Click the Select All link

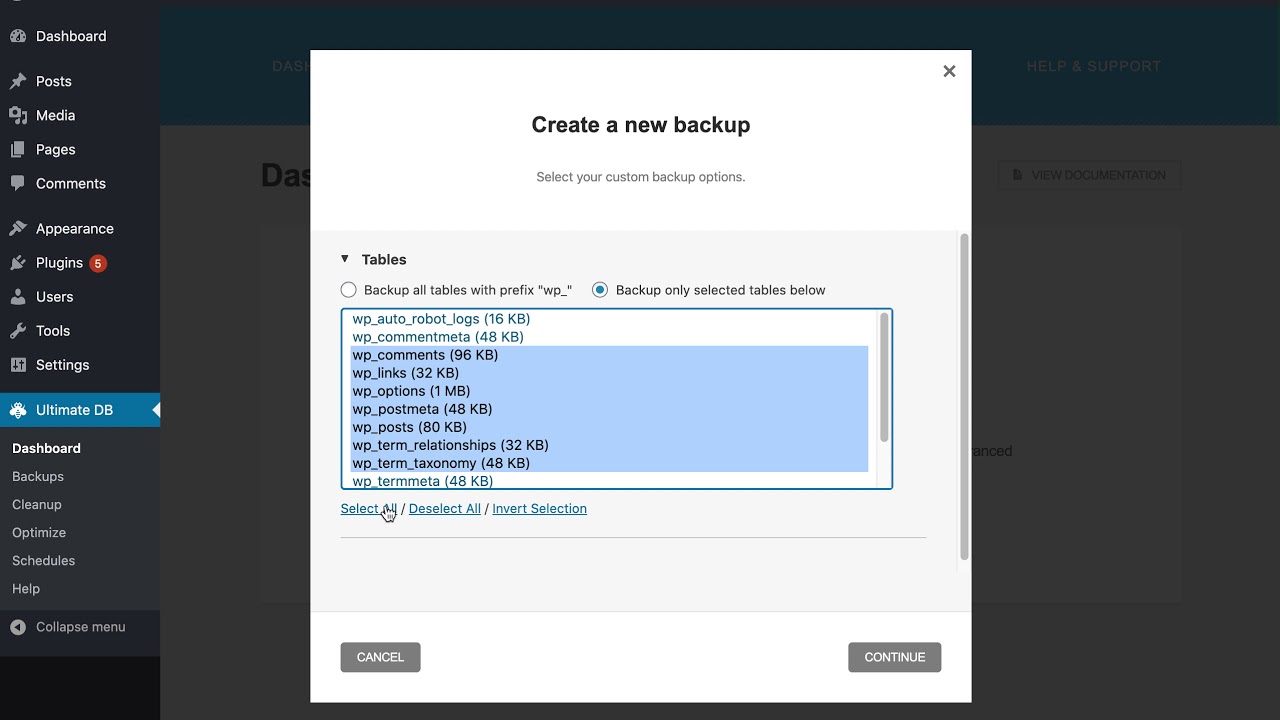(368, 508)
